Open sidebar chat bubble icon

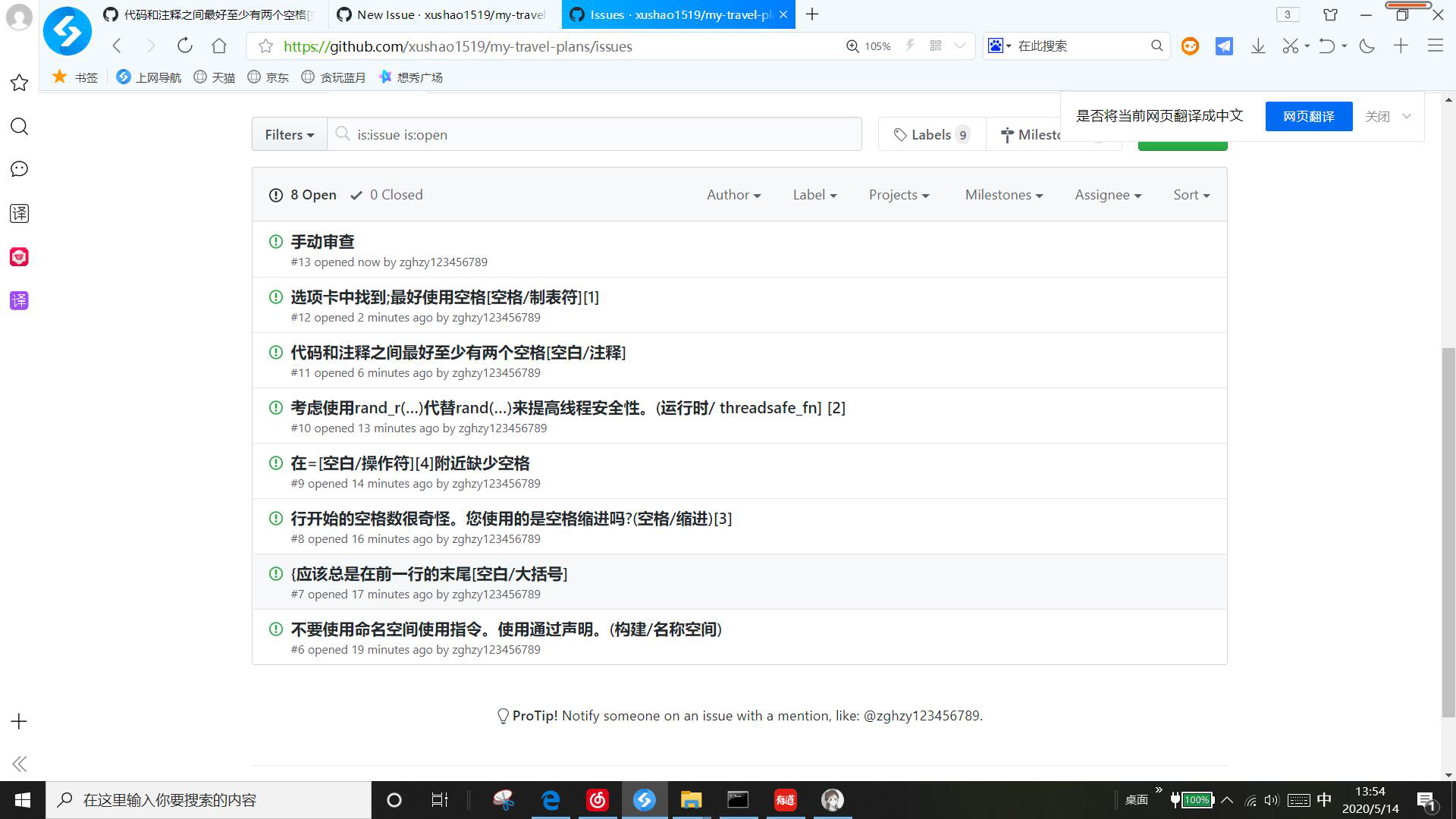point(19,169)
